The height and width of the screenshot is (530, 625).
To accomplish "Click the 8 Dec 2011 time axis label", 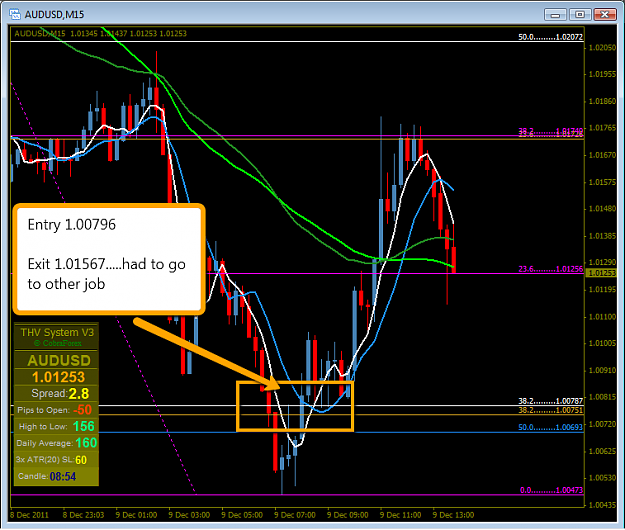I will click(x=29, y=515).
